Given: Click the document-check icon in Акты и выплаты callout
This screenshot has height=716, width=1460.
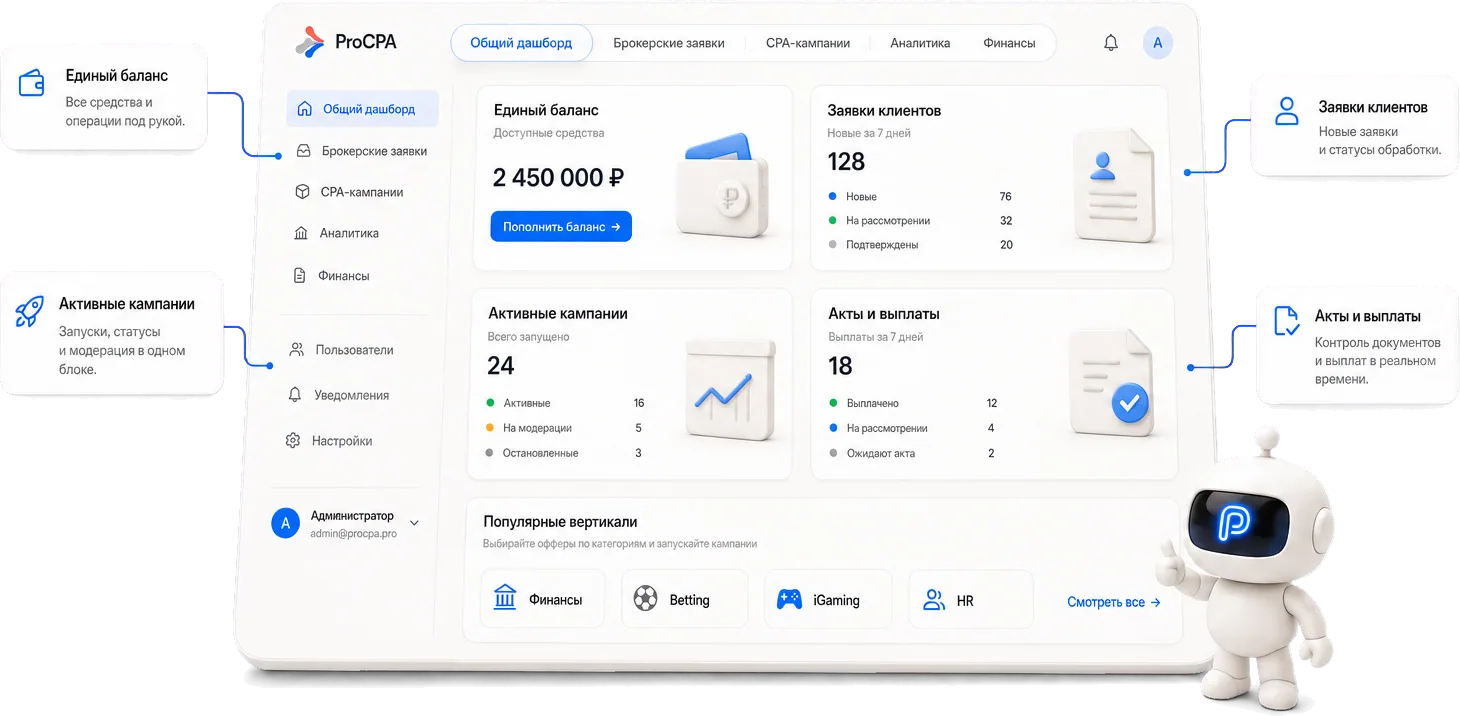Looking at the screenshot, I should click(1286, 321).
